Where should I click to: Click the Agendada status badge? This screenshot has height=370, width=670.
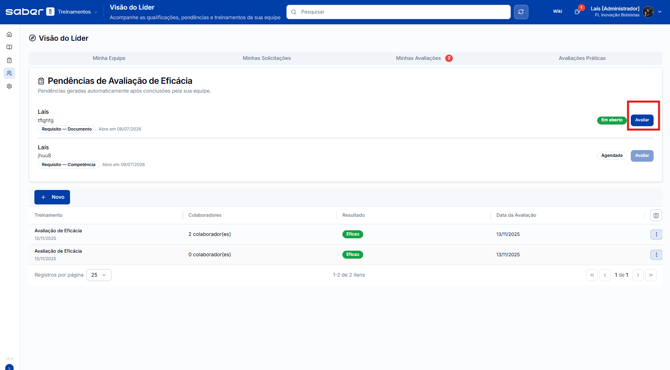pyautogui.click(x=611, y=156)
